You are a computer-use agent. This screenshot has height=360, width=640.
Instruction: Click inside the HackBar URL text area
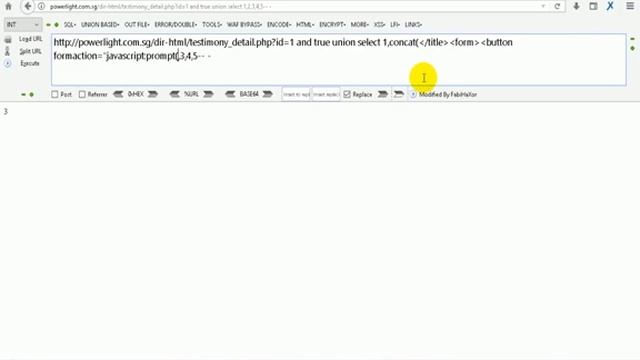(338, 60)
